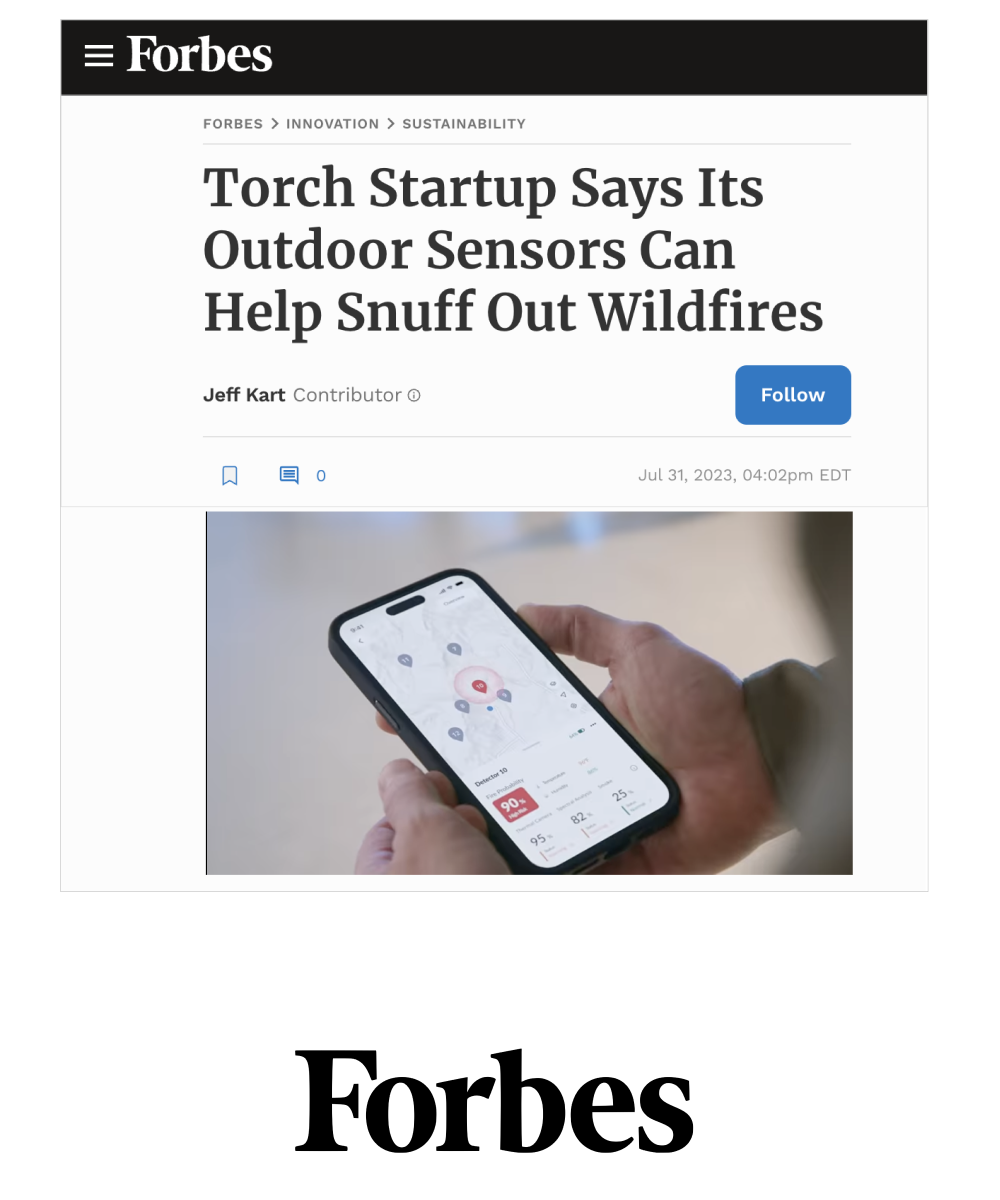Click chevron between Innovation and Sustainability

tap(391, 124)
